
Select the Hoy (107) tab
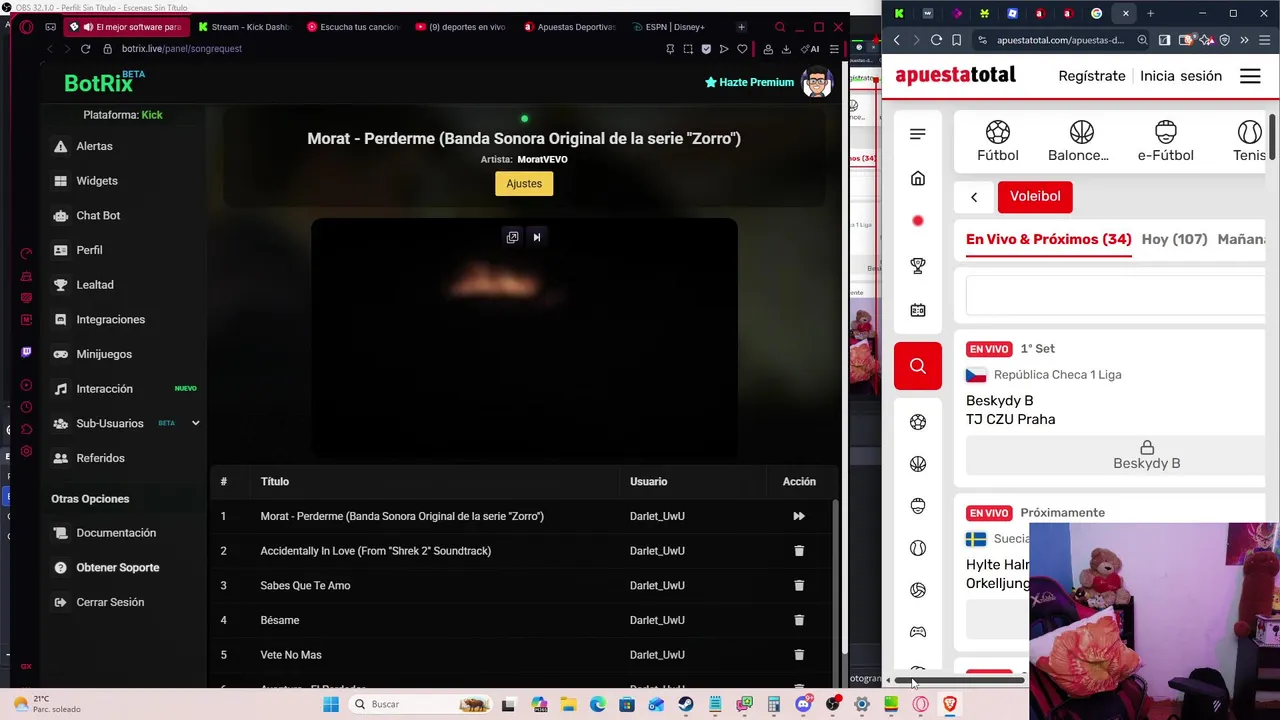(1175, 240)
